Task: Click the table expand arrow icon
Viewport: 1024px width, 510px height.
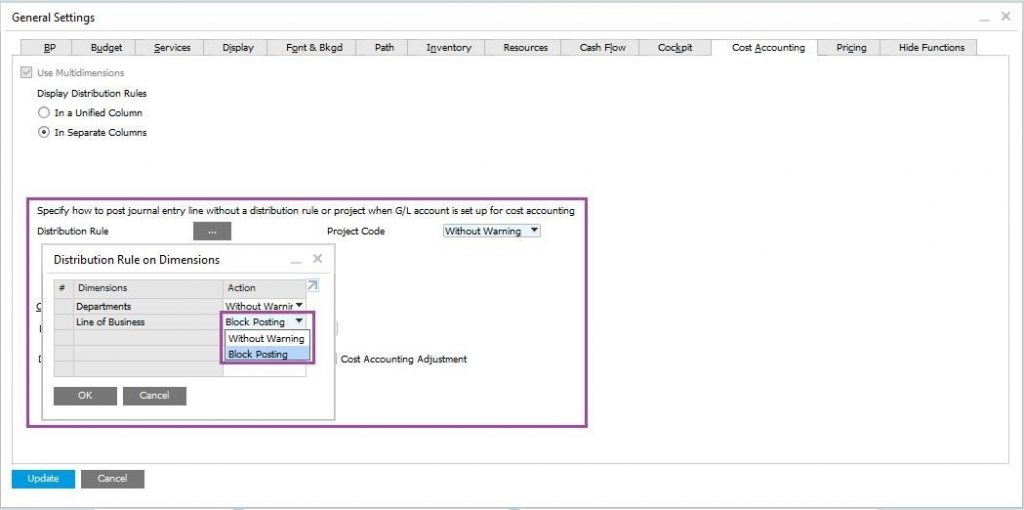Action: pos(311,287)
